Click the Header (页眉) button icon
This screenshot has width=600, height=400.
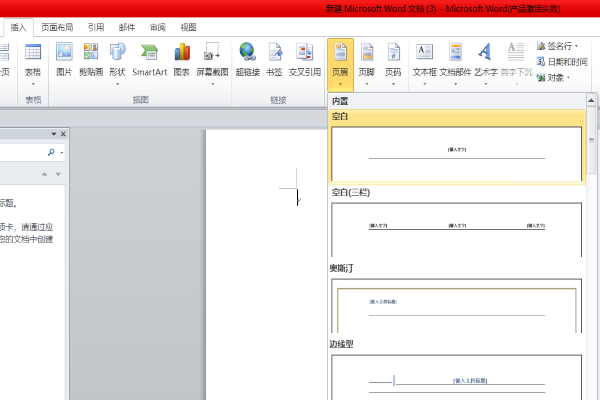340,52
